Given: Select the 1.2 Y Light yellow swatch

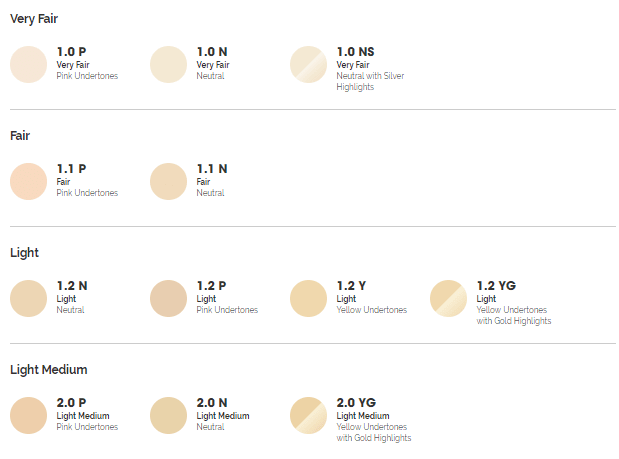Looking at the screenshot, I should click(x=308, y=298).
